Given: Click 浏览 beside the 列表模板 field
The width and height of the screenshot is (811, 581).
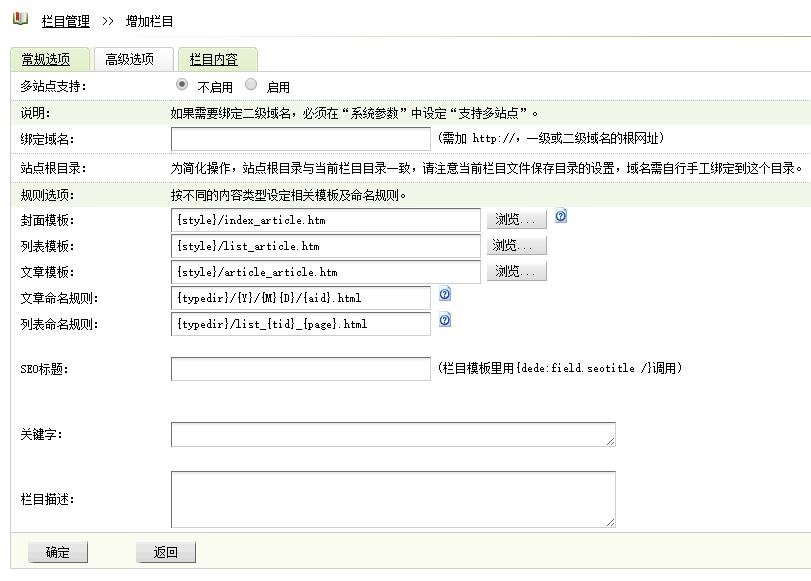Looking at the screenshot, I should tap(515, 245).
